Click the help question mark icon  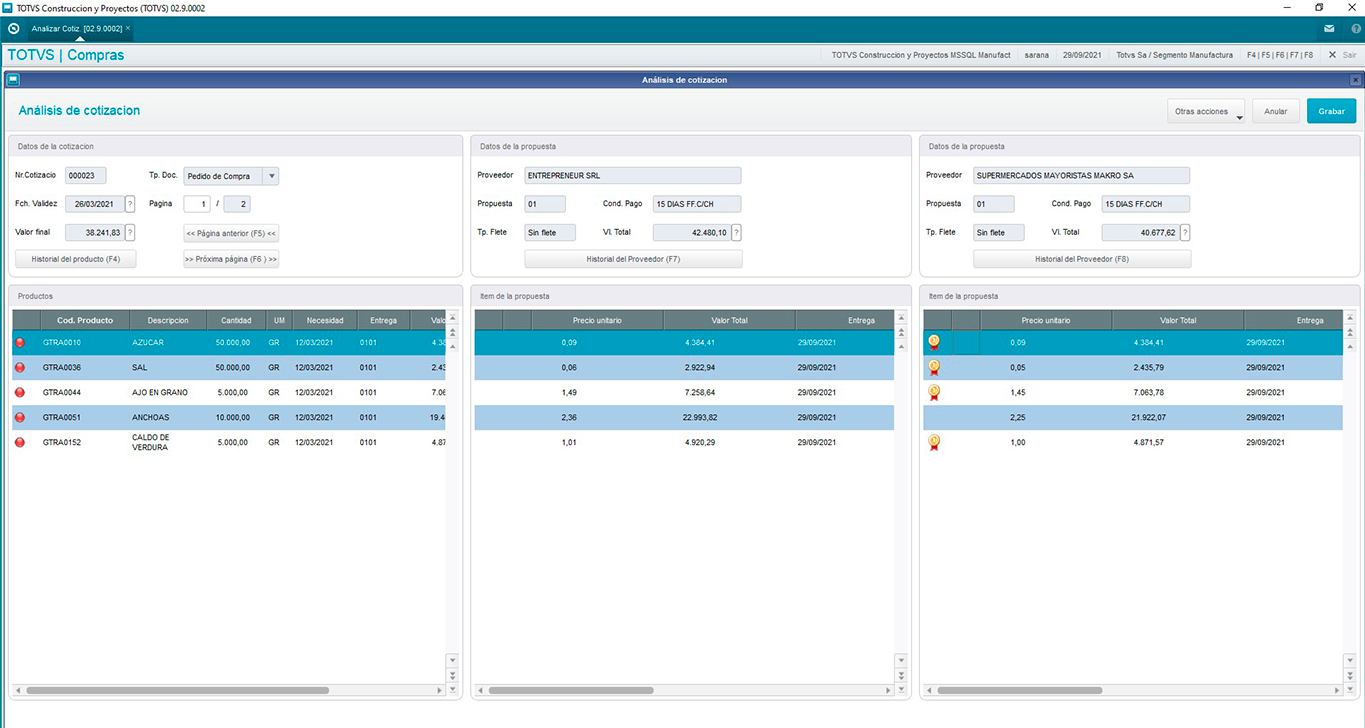(x=1355, y=29)
